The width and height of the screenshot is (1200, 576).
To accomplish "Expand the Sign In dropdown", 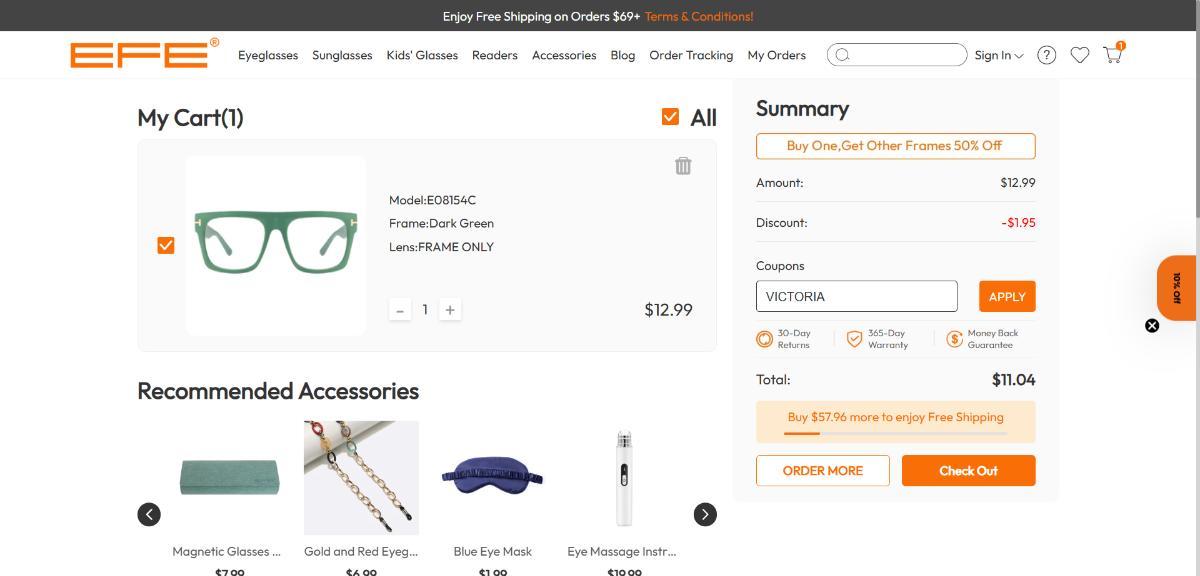I will [998, 55].
